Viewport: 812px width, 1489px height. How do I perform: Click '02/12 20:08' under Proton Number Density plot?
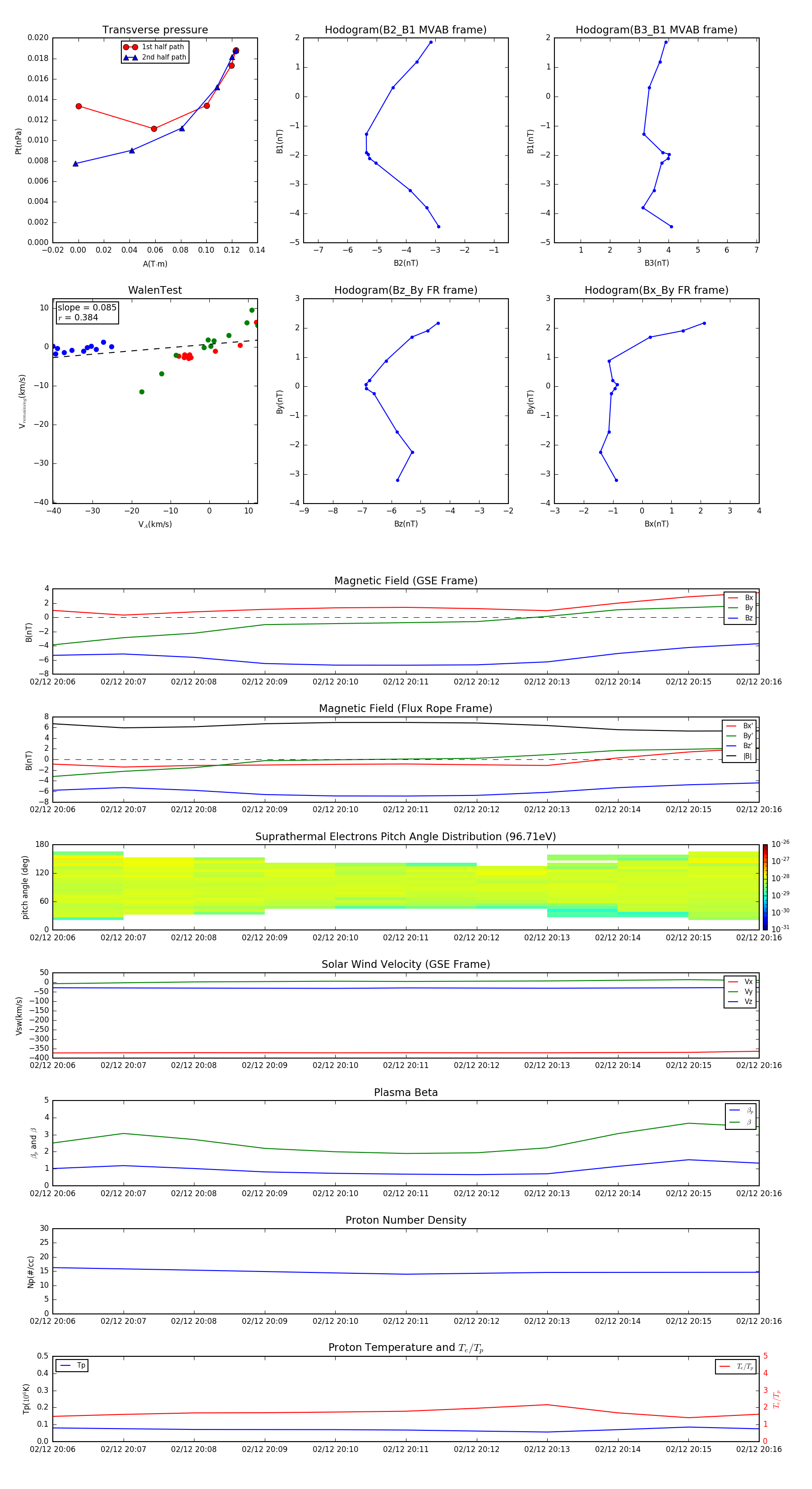point(194,1321)
